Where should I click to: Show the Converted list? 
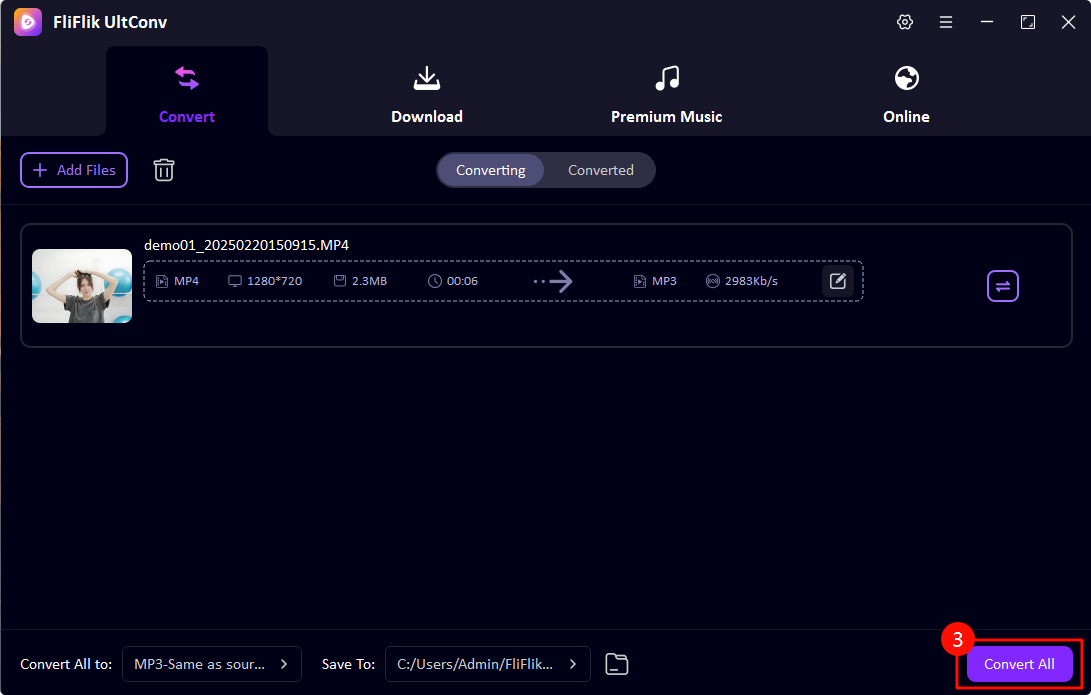600,170
